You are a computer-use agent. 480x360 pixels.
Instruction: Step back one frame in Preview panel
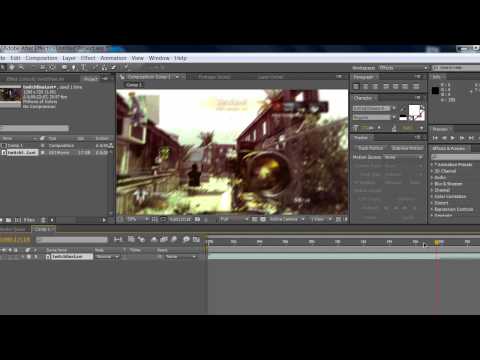(444, 138)
